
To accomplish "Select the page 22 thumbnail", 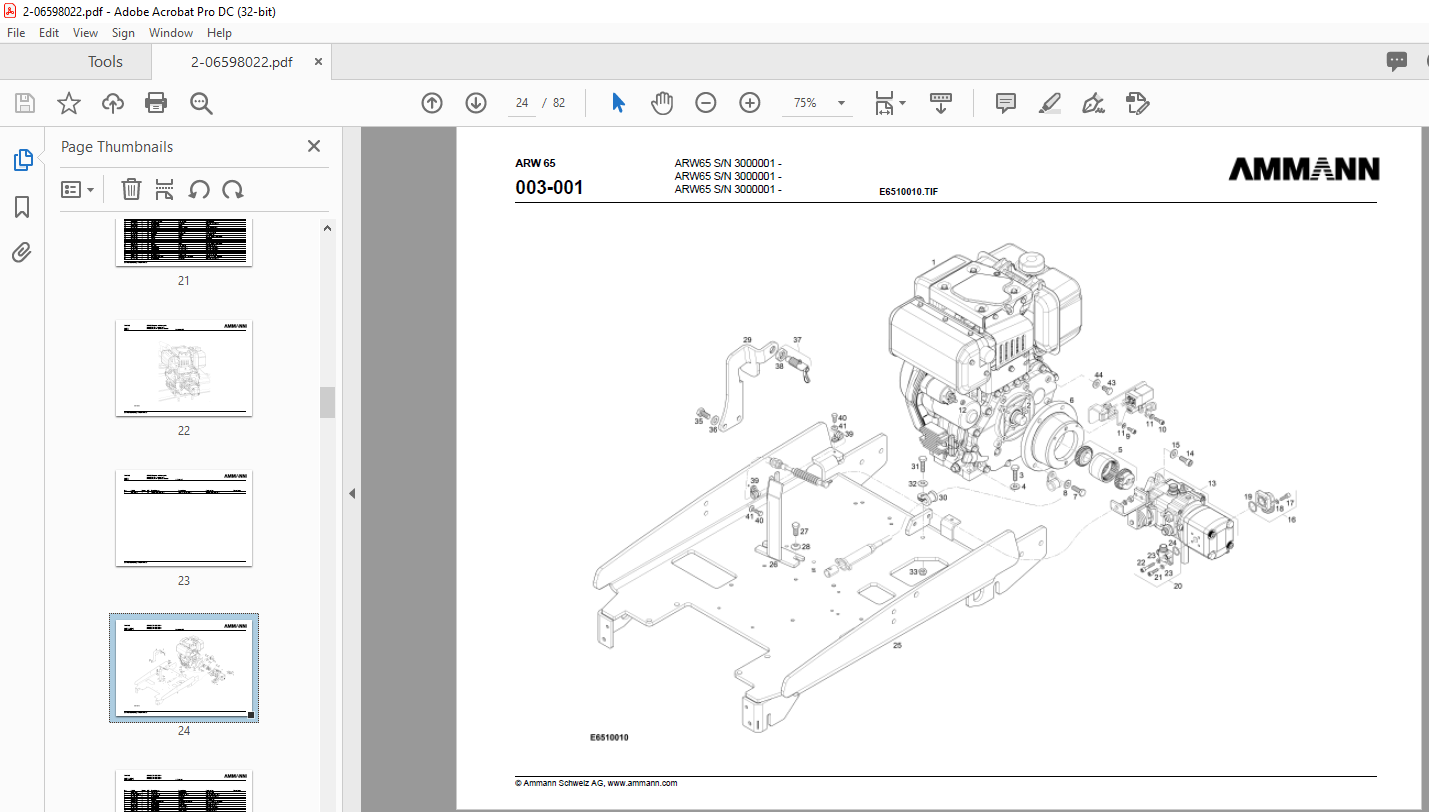I will [184, 368].
